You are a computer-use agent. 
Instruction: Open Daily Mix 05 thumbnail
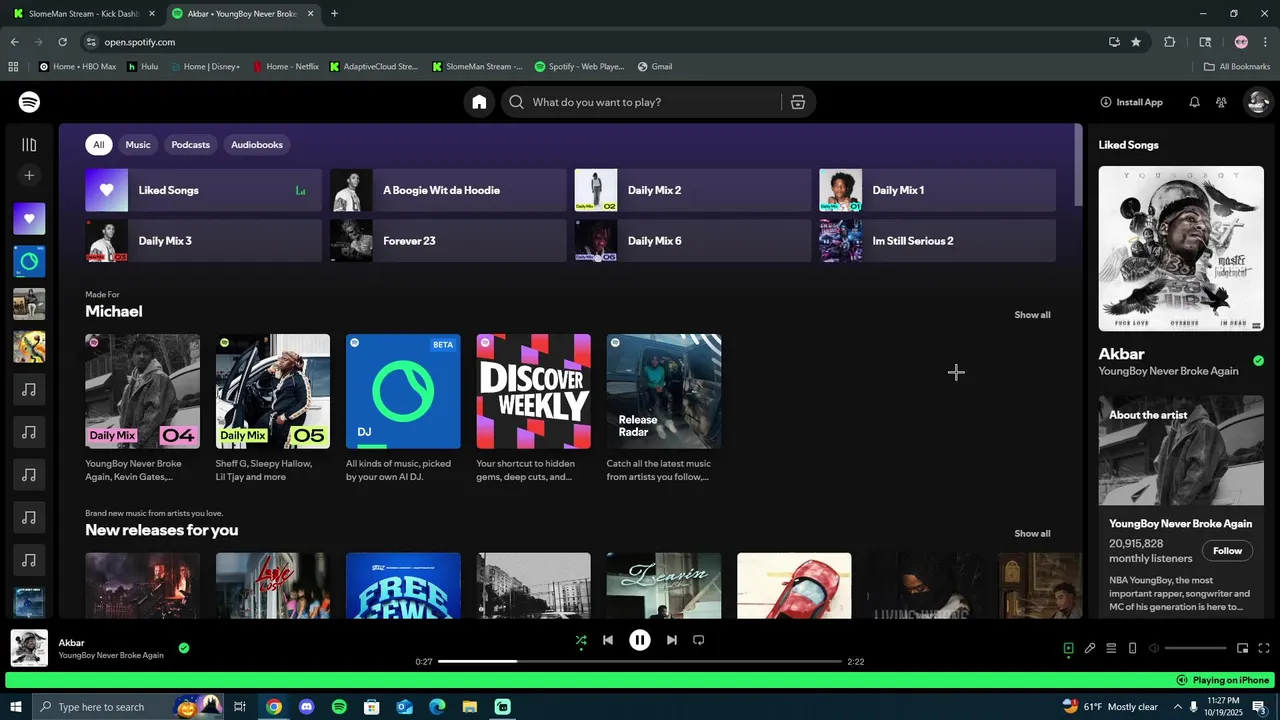(x=273, y=391)
